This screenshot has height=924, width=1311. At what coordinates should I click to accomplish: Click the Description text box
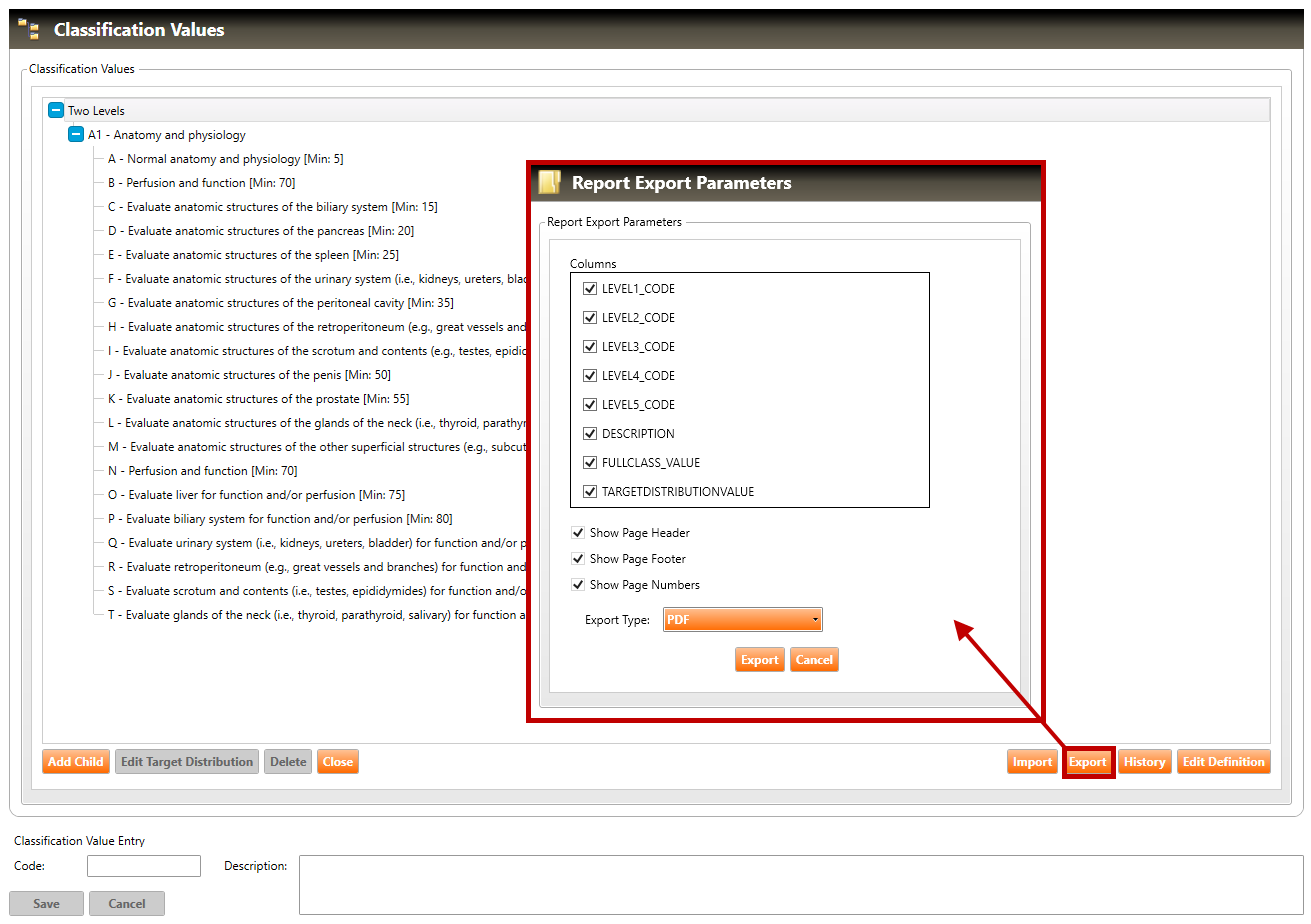[800, 884]
